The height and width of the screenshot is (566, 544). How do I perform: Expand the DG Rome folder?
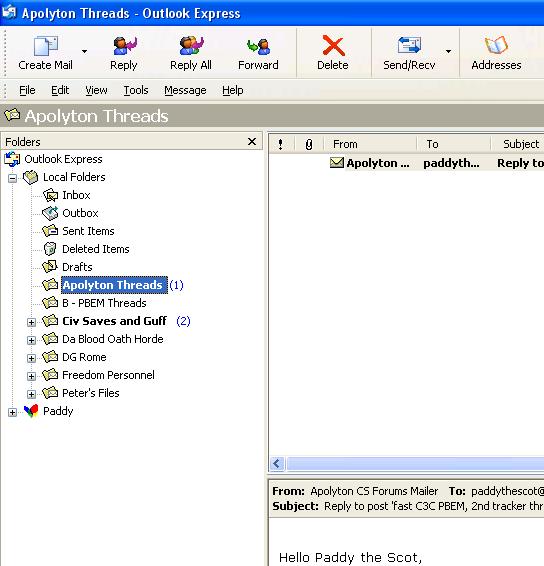click(31, 358)
